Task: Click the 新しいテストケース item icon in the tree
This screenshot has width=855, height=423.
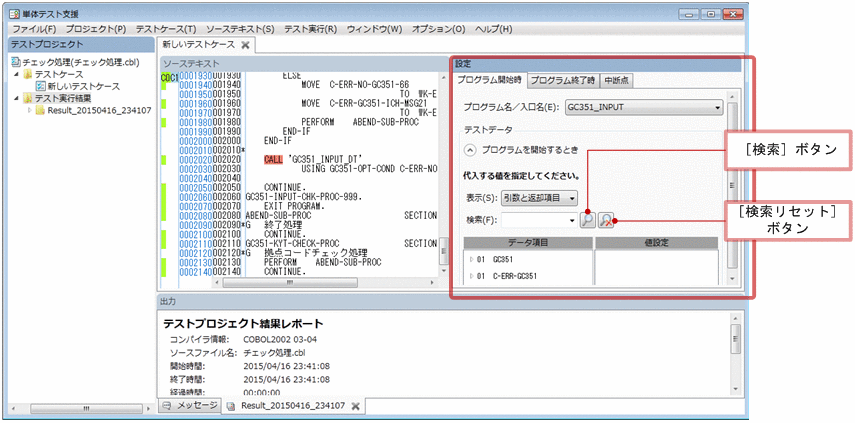Action: click(x=40, y=86)
